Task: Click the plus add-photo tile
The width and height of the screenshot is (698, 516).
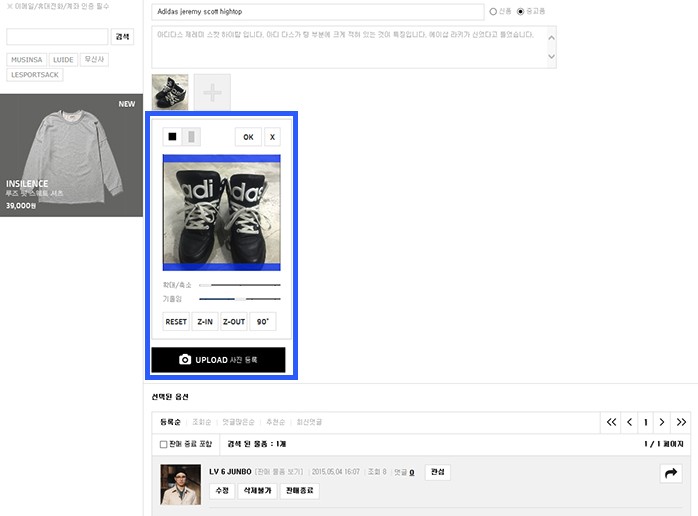Action: [x=212, y=93]
